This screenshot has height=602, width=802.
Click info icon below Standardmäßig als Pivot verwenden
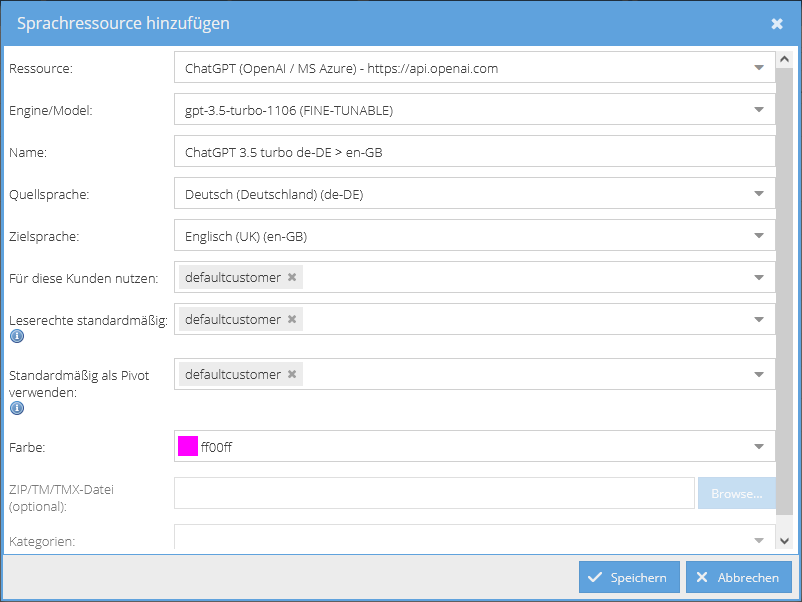17,408
